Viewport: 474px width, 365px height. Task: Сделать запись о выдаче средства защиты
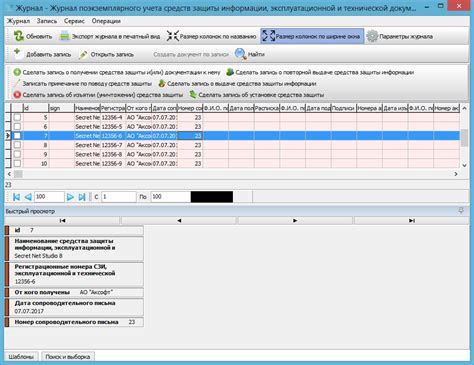pos(237,84)
